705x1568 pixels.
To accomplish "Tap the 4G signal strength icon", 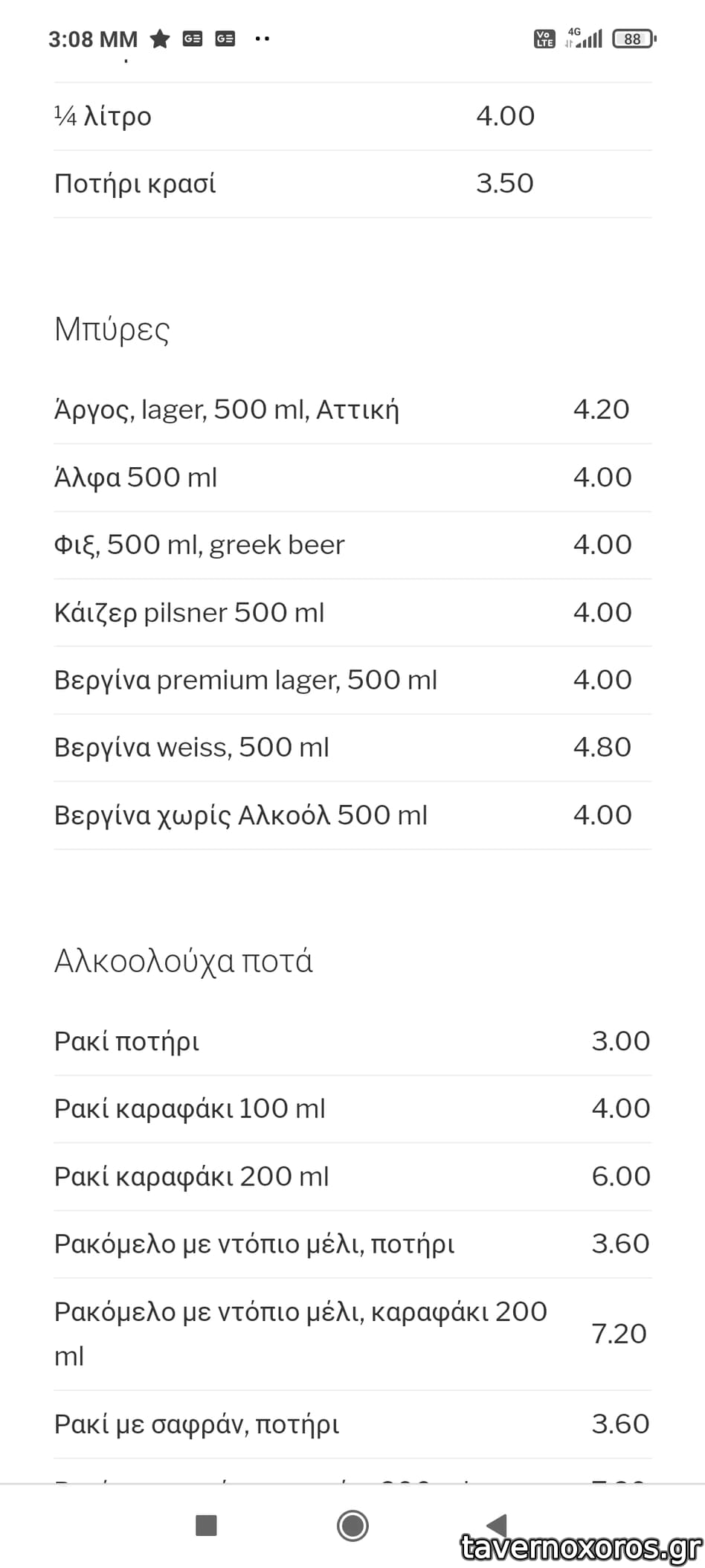I will coord(584,38).
